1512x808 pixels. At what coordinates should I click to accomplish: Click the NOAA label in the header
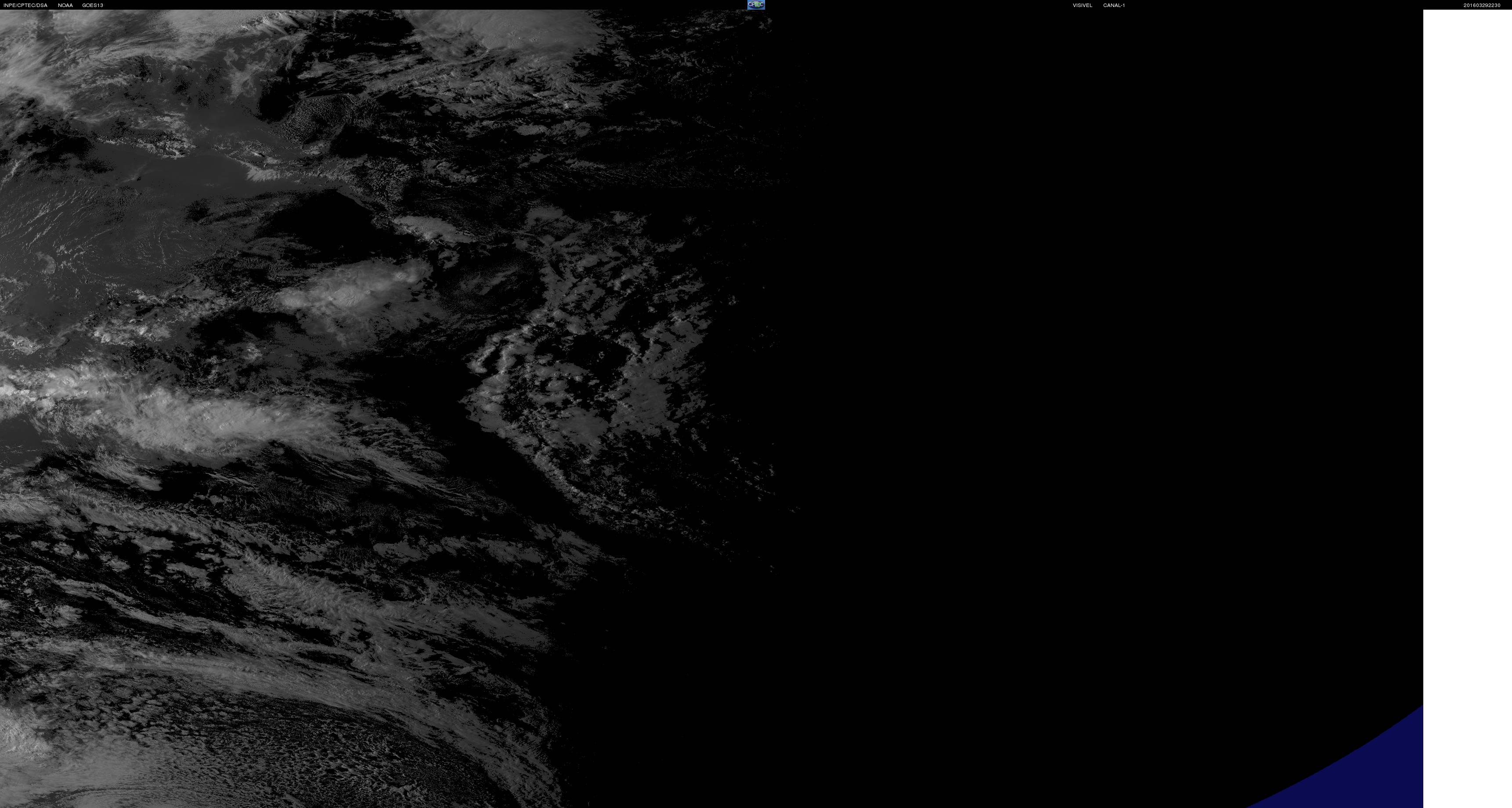[65, 5]
